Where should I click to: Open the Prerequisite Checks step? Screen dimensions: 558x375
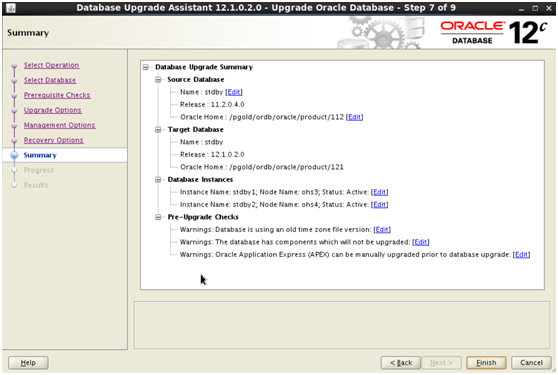(x=57, y=95)
